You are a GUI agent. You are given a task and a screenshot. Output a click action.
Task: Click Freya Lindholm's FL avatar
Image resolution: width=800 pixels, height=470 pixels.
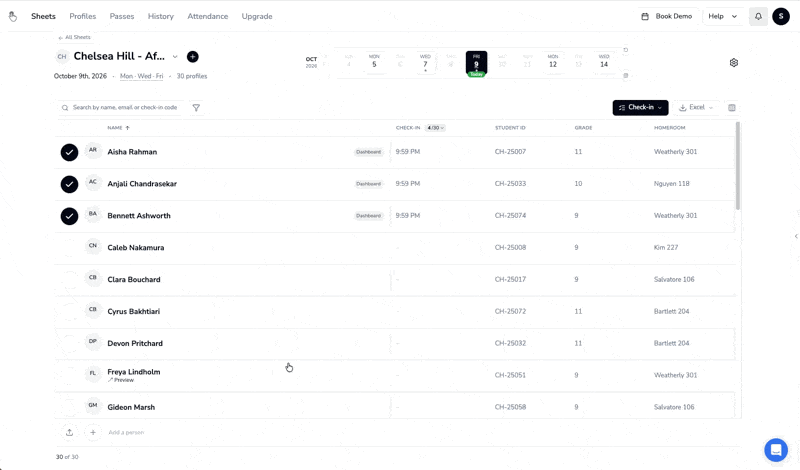[x=93, y=374]
